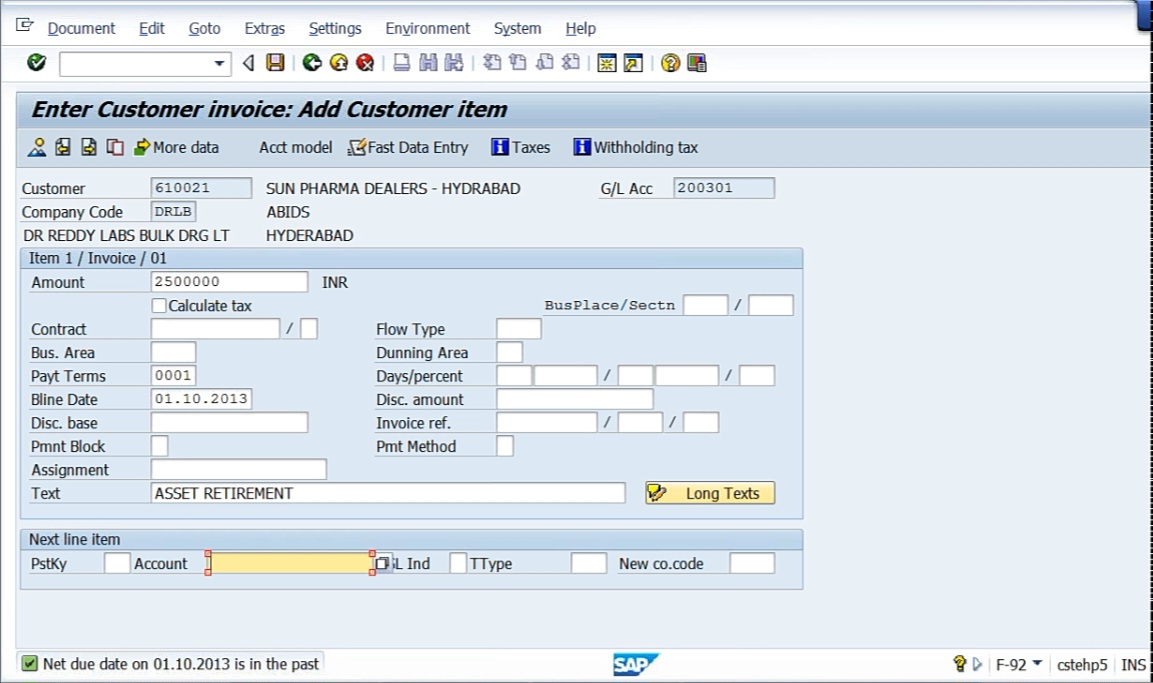Image resolution: width=1153 pixels, height=683 pixels.
Task: Click the Flow Type input field
Action: (519, 329)
